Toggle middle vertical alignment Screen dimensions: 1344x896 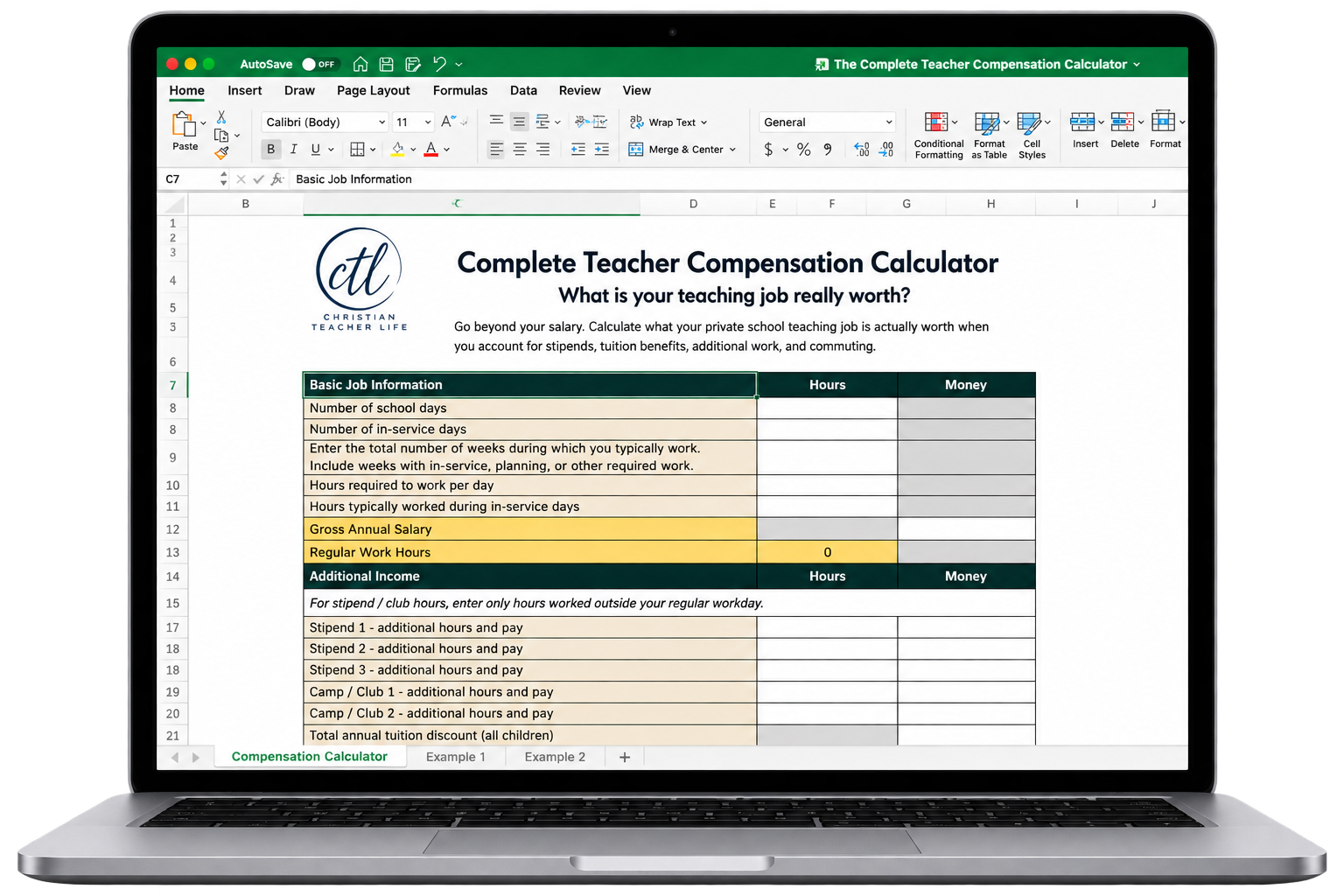(x=520, y=122)
